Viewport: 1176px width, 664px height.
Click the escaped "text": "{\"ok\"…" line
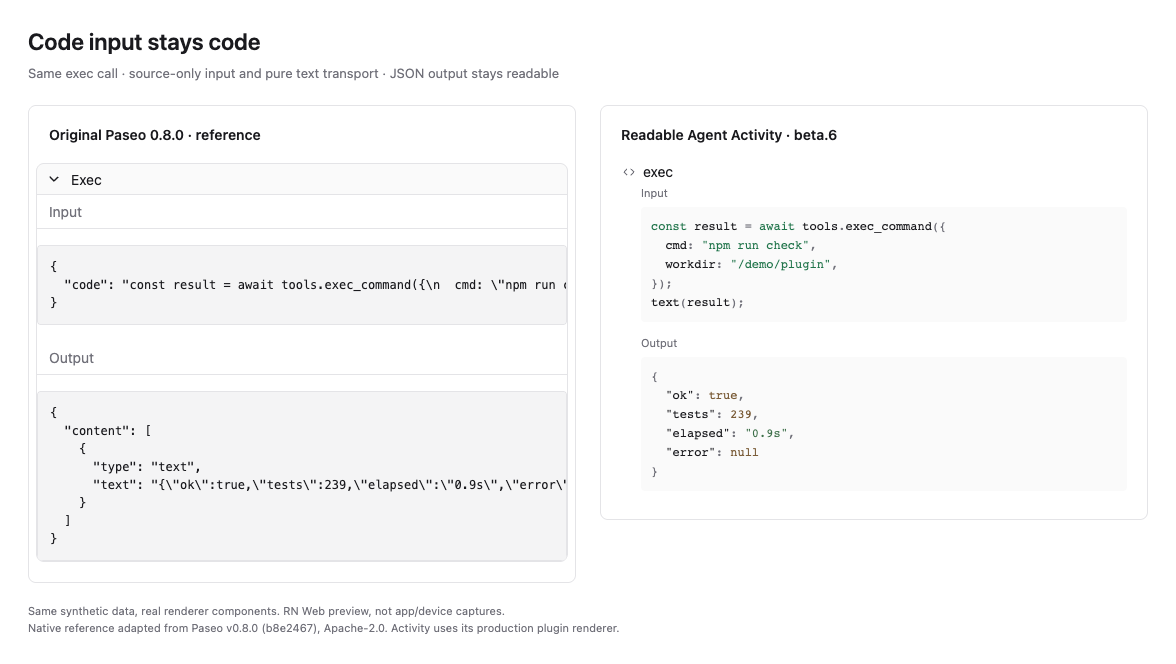point(329,485)
